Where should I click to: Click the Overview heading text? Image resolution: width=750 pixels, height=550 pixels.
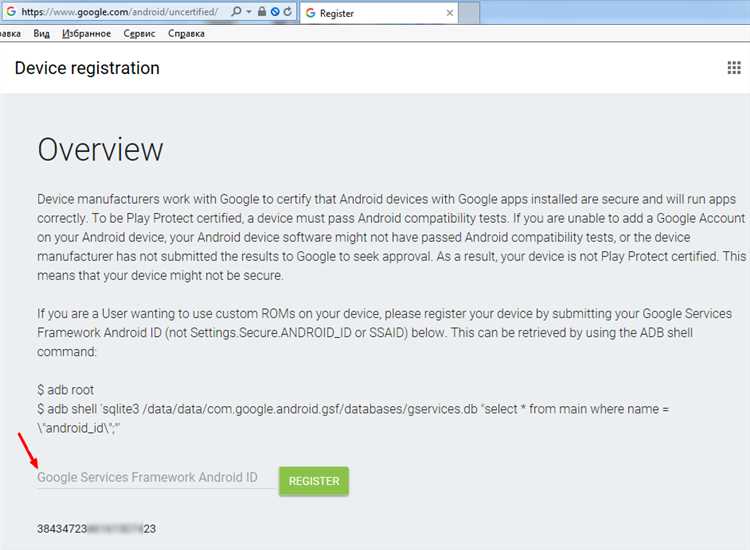[100, 149]
